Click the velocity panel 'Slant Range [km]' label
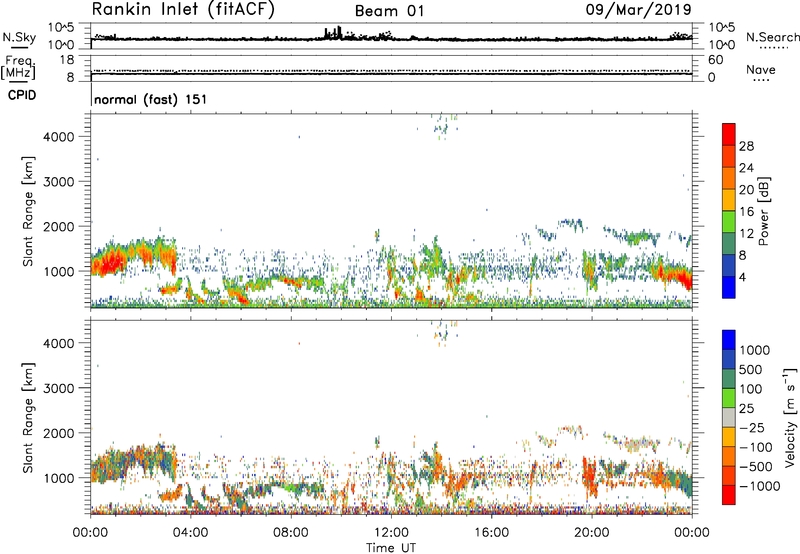800x554 pixels. [28, 417]
